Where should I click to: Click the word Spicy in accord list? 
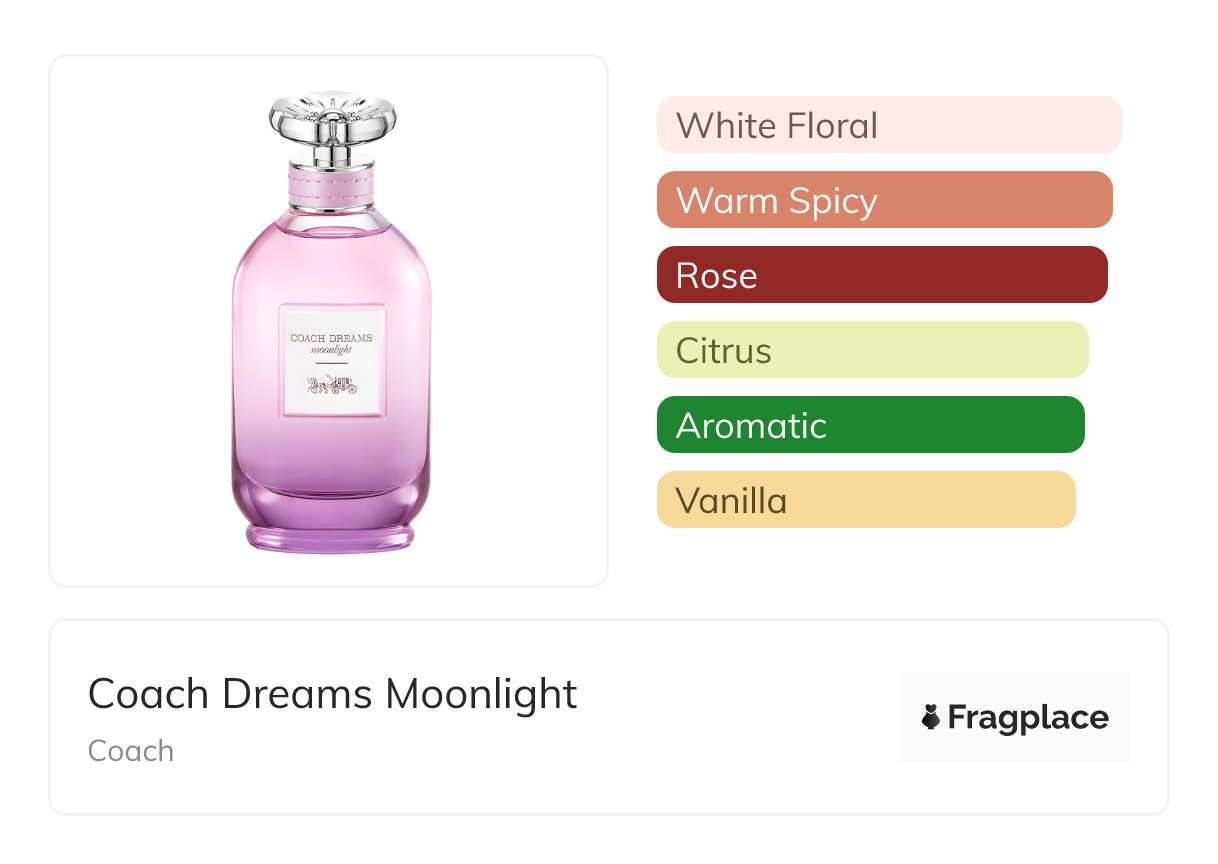coord(833,202)
